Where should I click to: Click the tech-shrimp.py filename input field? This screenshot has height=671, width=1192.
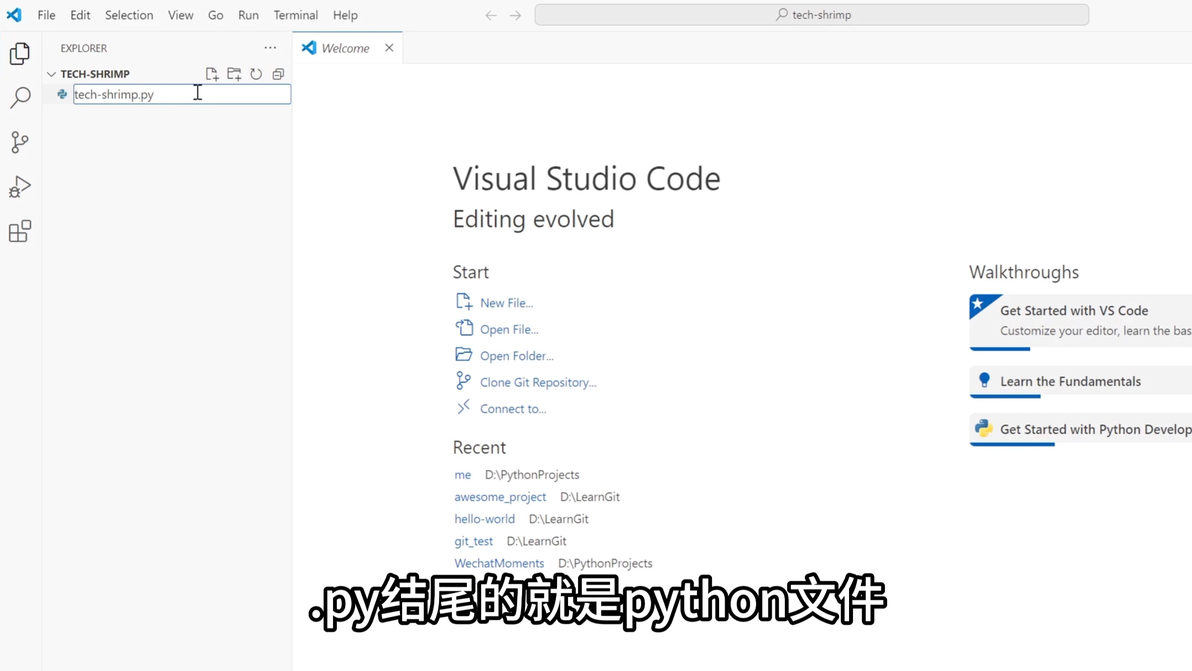pyautogui.click(x=182, y=94)
